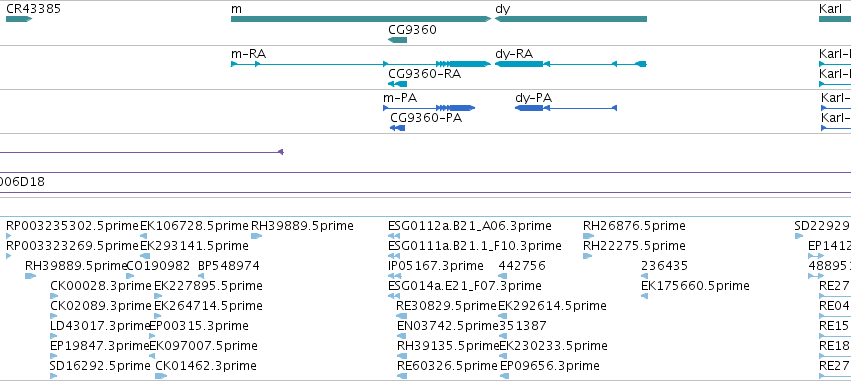The width and height of the screenshot is (851, 381).
Task: Select the dy-PA protein feature
Action: point(566,108)
